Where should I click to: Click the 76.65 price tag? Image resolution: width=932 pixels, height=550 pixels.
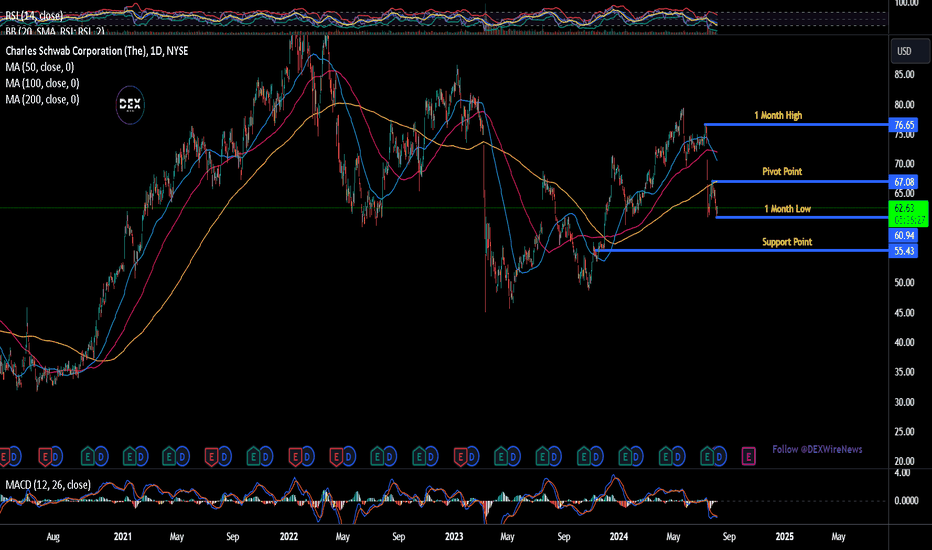click(904, 125)
